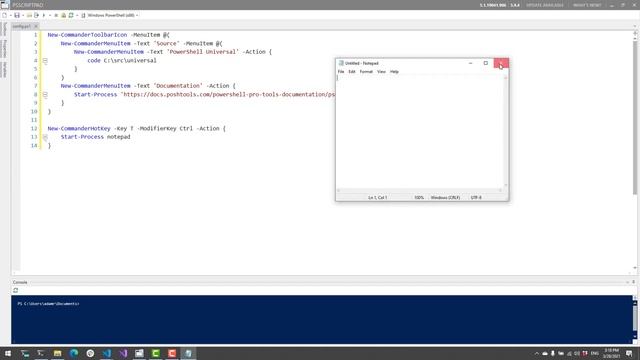Show hidden system tray icons
Viewport: 640px width, 360px height.
point(537,353)
